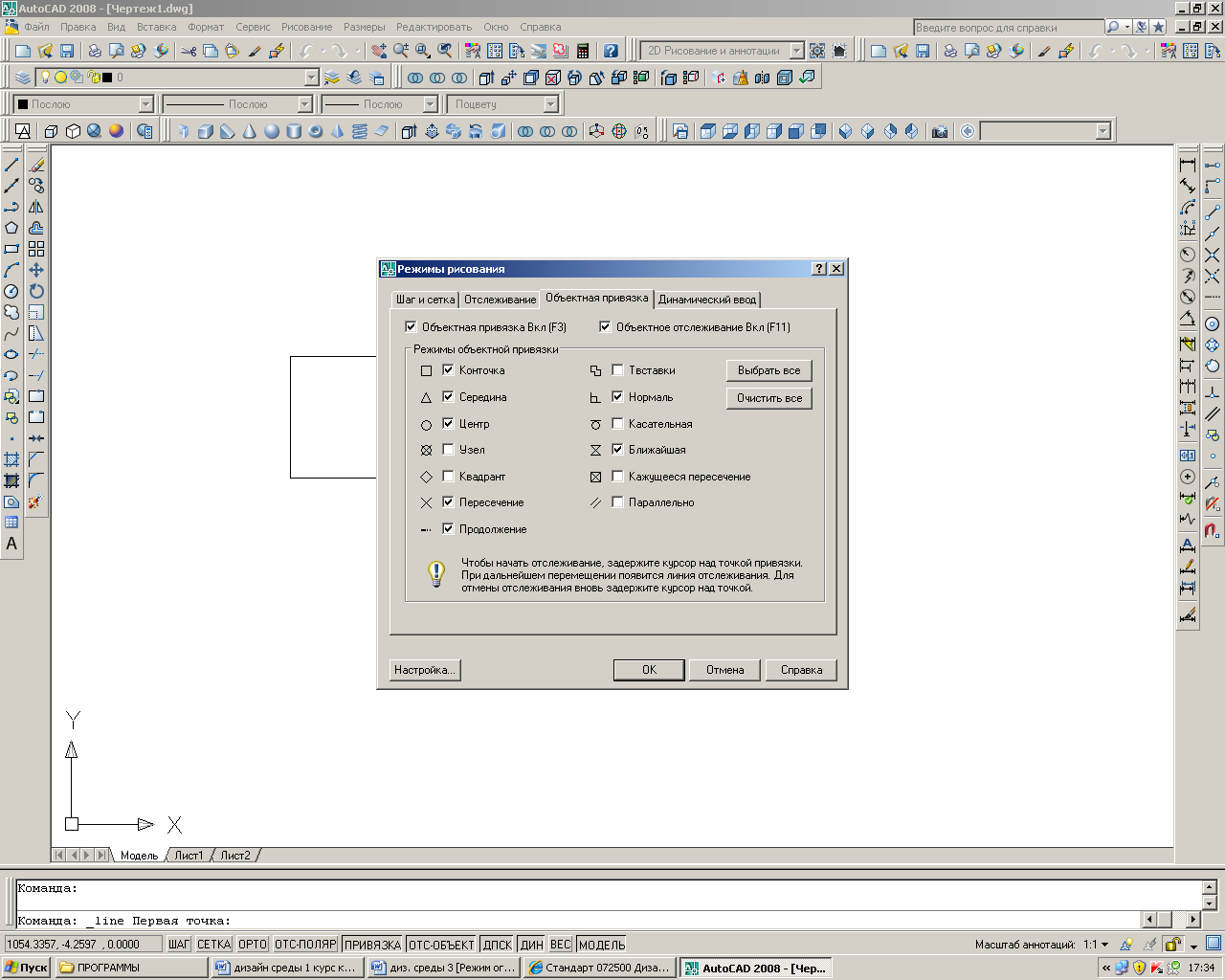Click the Undo arrow icon
The width and height of the screenshot is (1225, 980).
point(306,51)
